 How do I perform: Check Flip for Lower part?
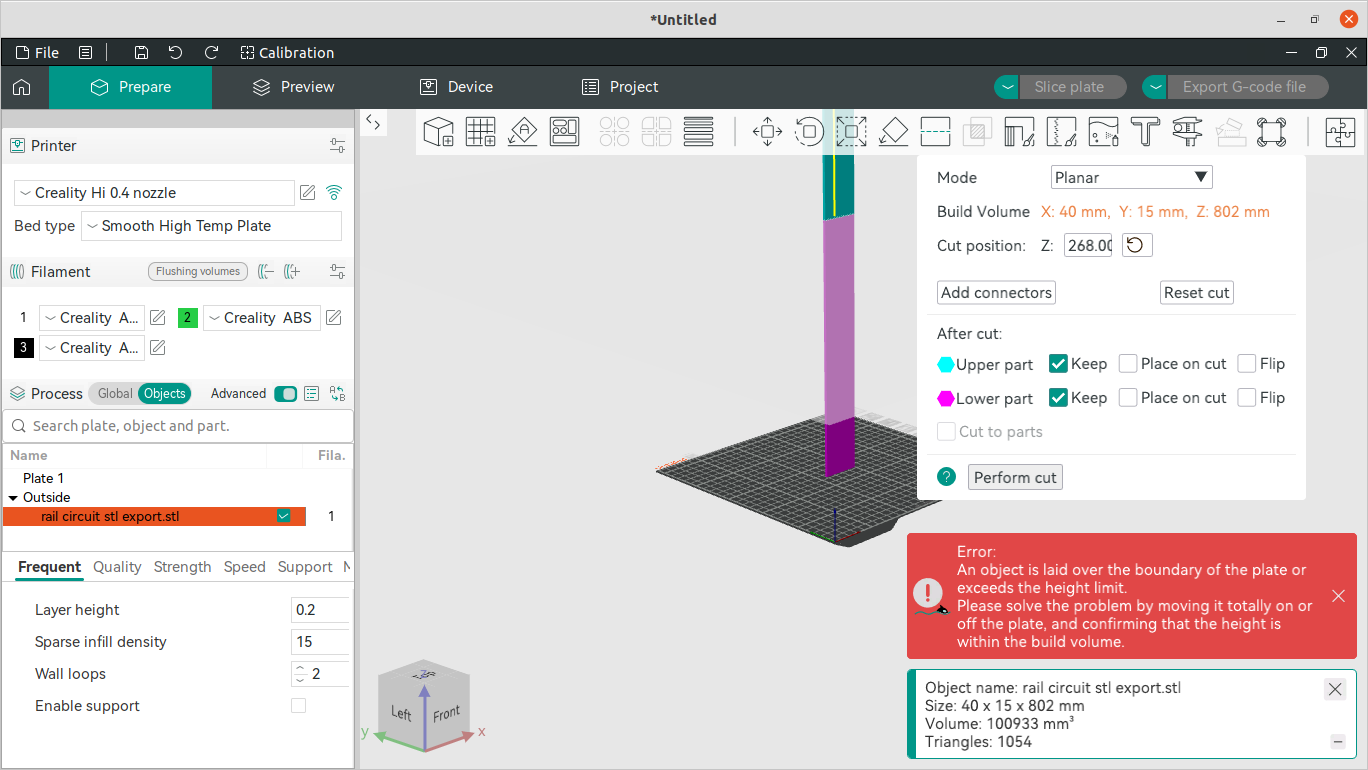coord(1247,398)
